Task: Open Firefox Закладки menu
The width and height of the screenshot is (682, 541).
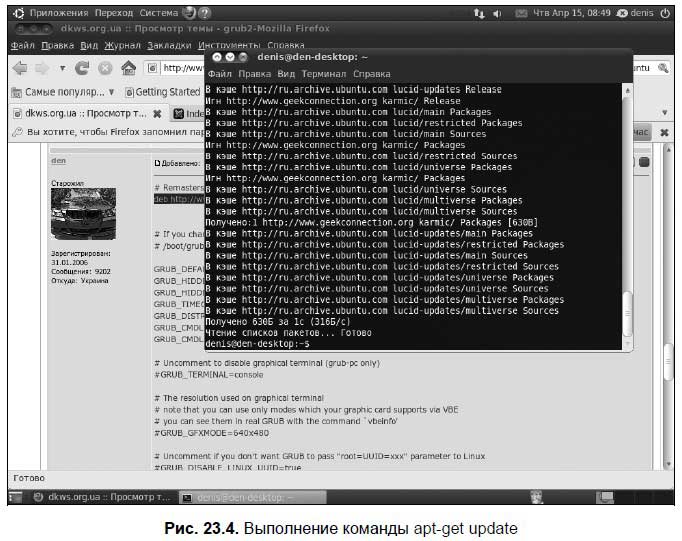Action: [169, 45]
